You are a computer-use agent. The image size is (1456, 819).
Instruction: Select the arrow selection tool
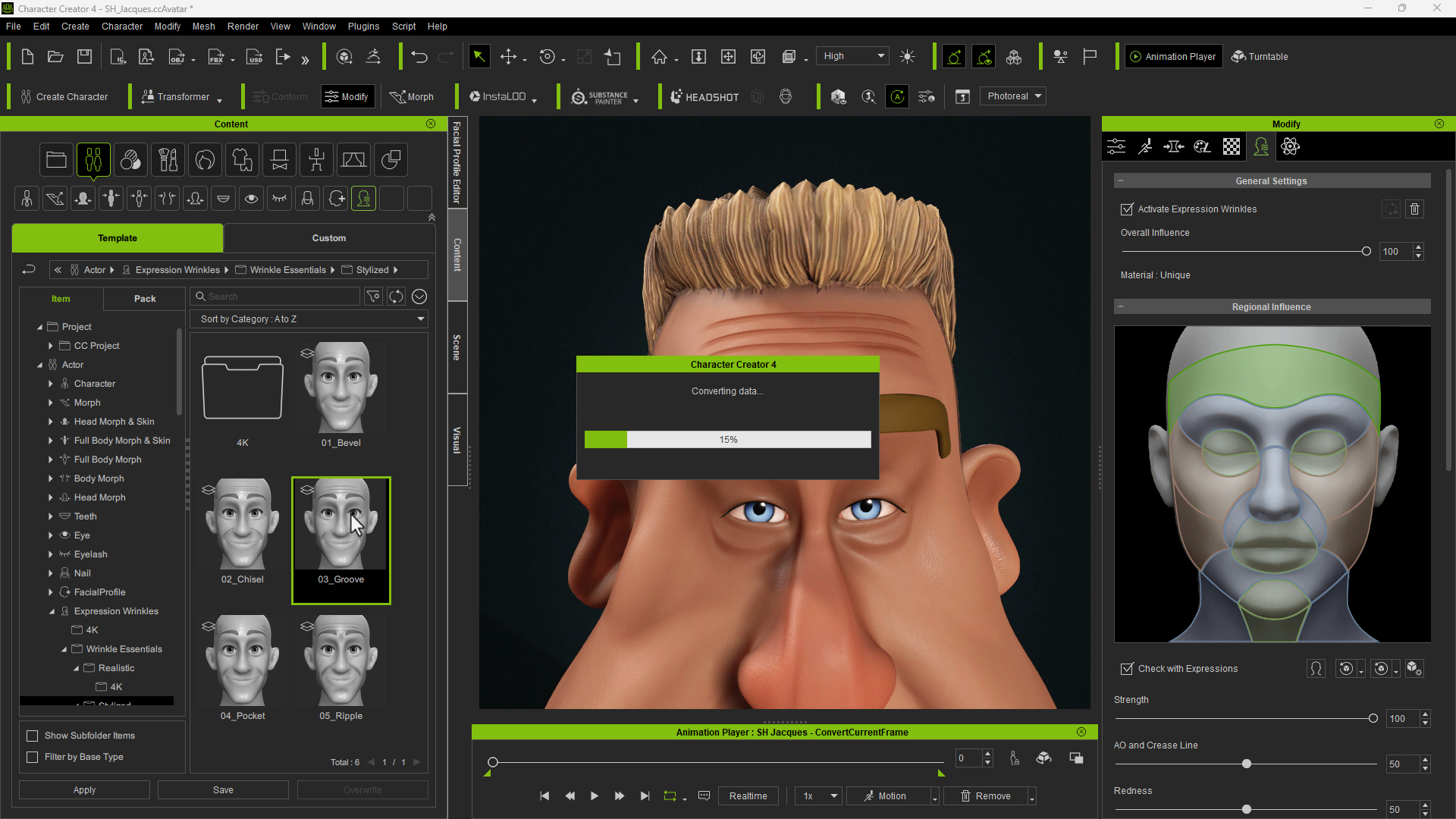[479, 57]
